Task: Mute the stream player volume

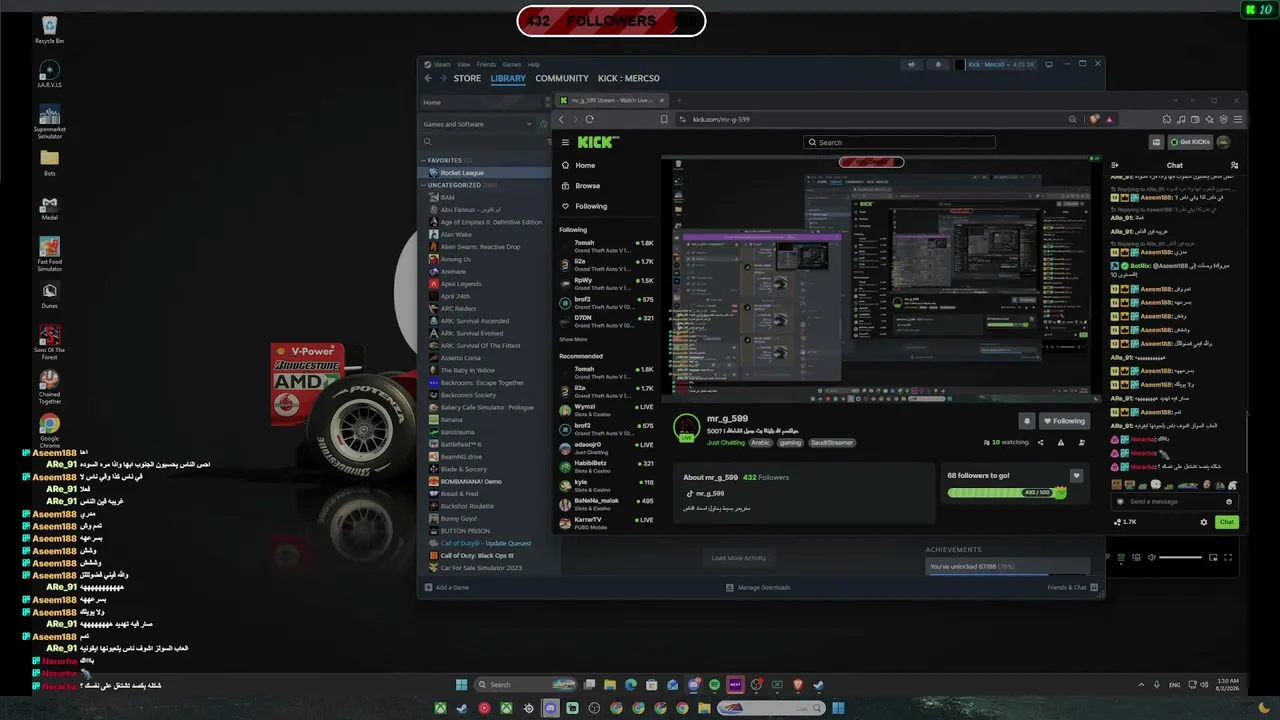Action: coord(1151,557)
